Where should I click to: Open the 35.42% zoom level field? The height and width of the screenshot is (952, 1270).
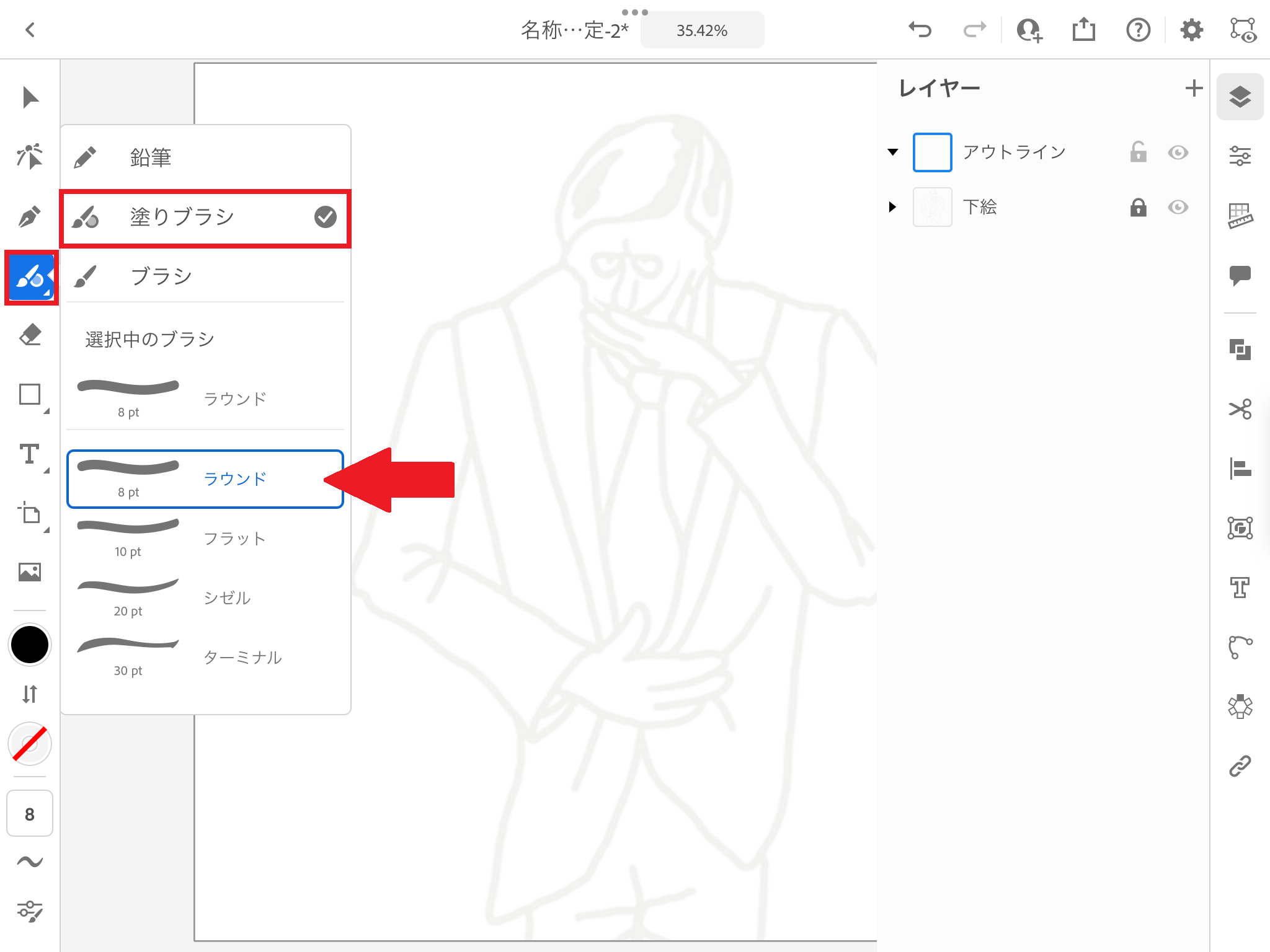702,30
